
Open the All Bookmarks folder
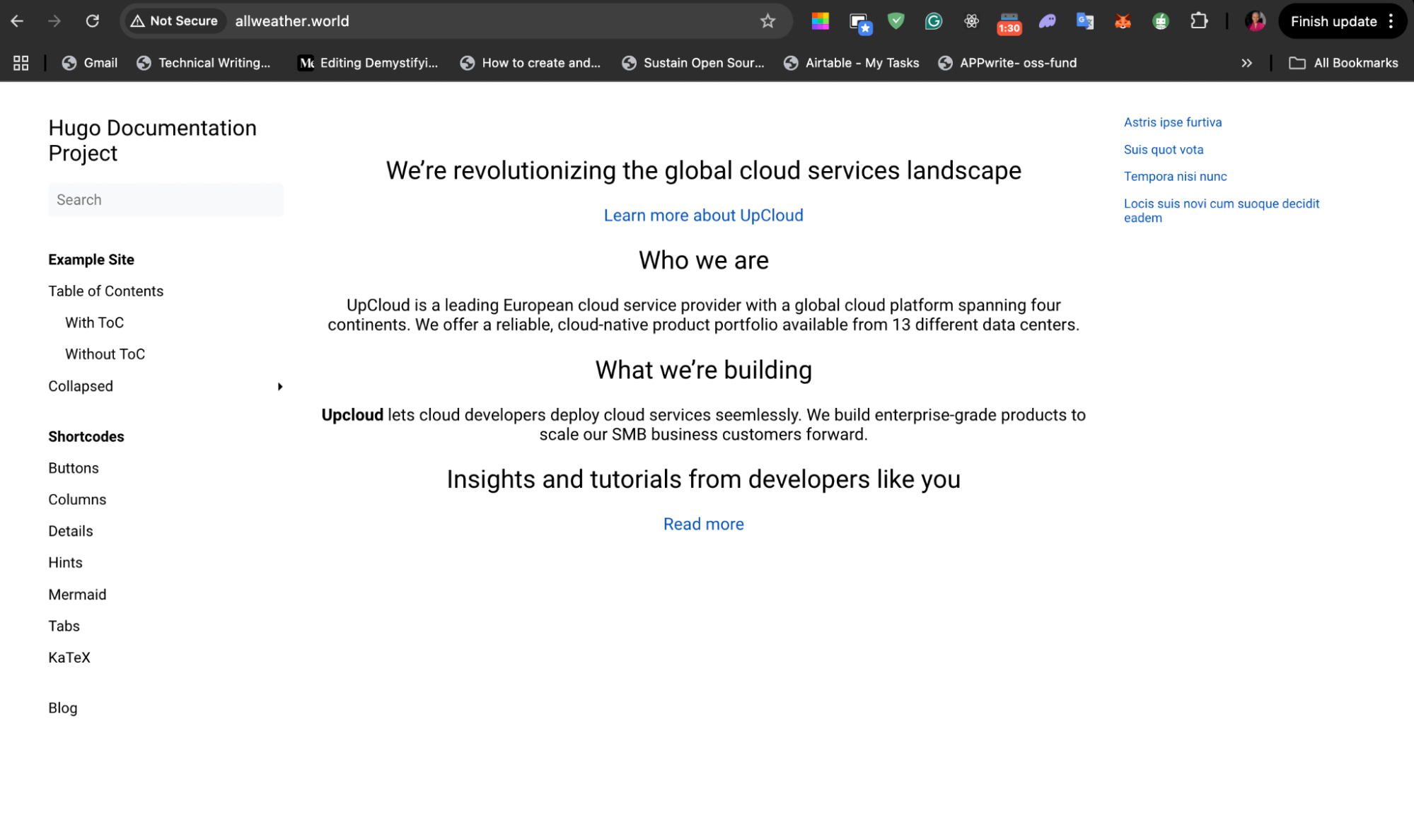click(1343, 63)
